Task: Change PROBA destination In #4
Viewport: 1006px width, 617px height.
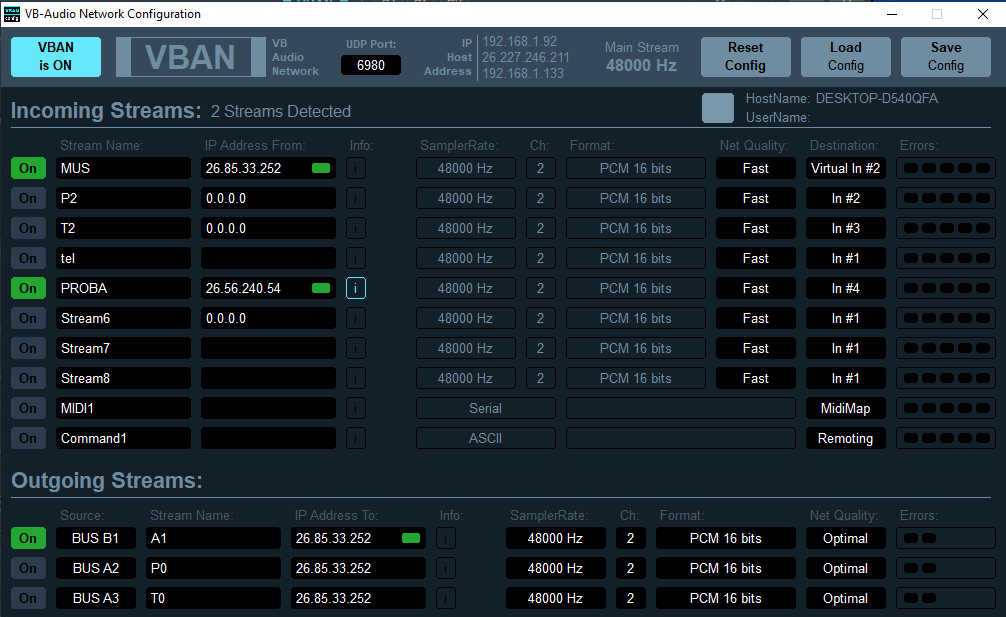Action: (846, 288)
